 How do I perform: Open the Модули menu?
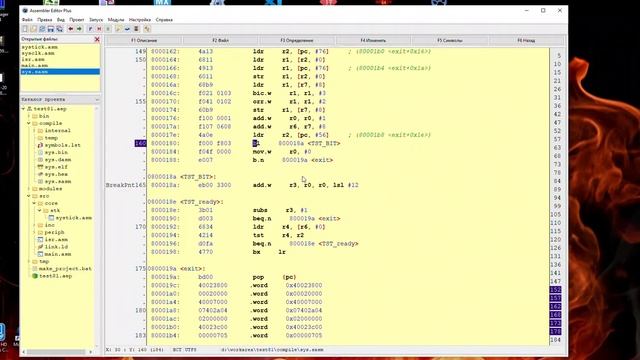(x=116, y=20)
